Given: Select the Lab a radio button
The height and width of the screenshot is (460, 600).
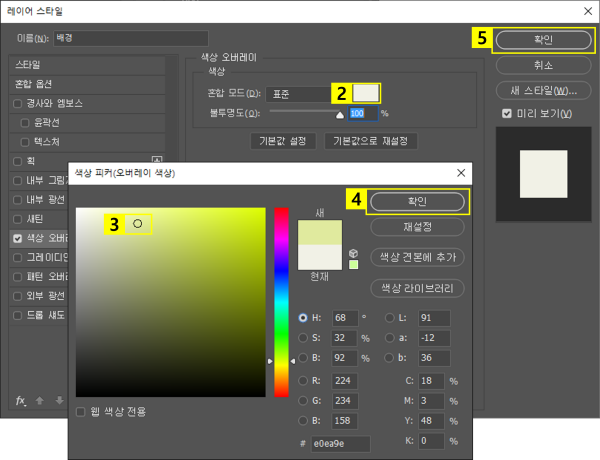Looking at the screenshot, I should (x=389, y=338).
